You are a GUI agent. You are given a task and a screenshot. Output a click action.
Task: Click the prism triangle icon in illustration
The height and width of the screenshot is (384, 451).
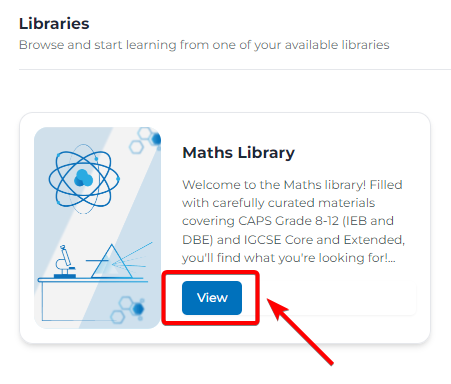click(112, 261)
